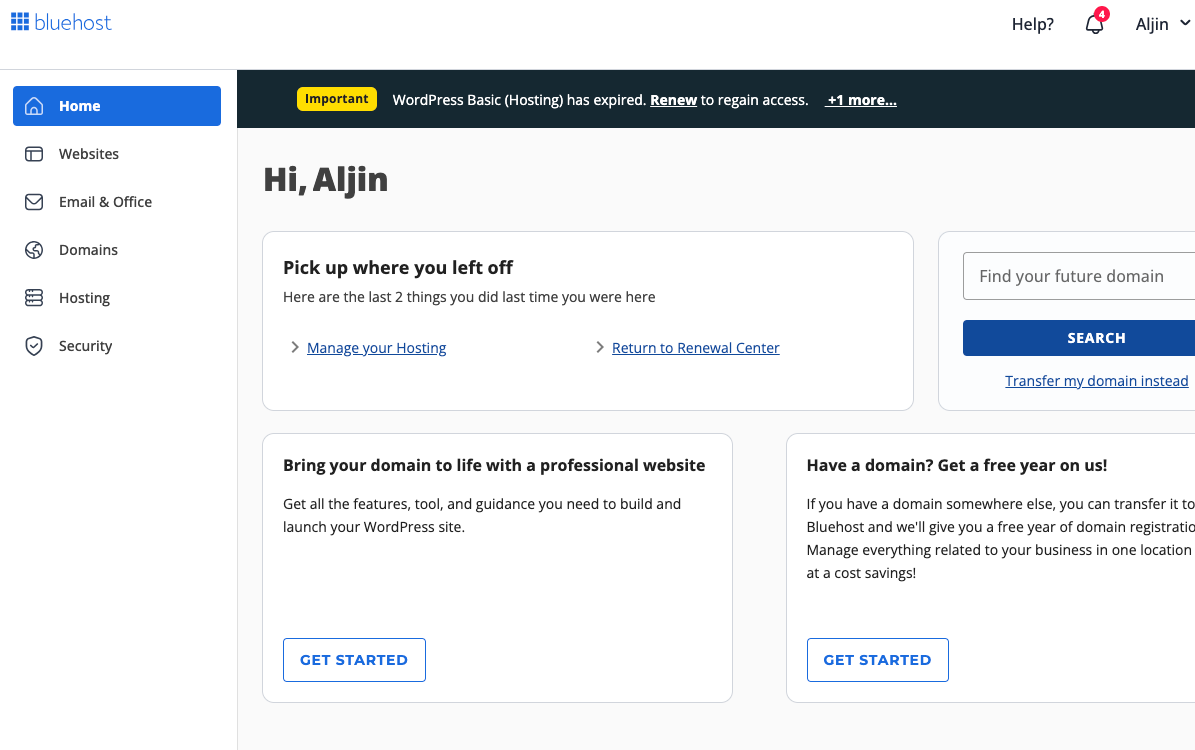Viewport: 1195px width, 750px height.
Task: Open the notification badge showing 4 alerts
Action: pyautogui.click(x=1102, y=13)
